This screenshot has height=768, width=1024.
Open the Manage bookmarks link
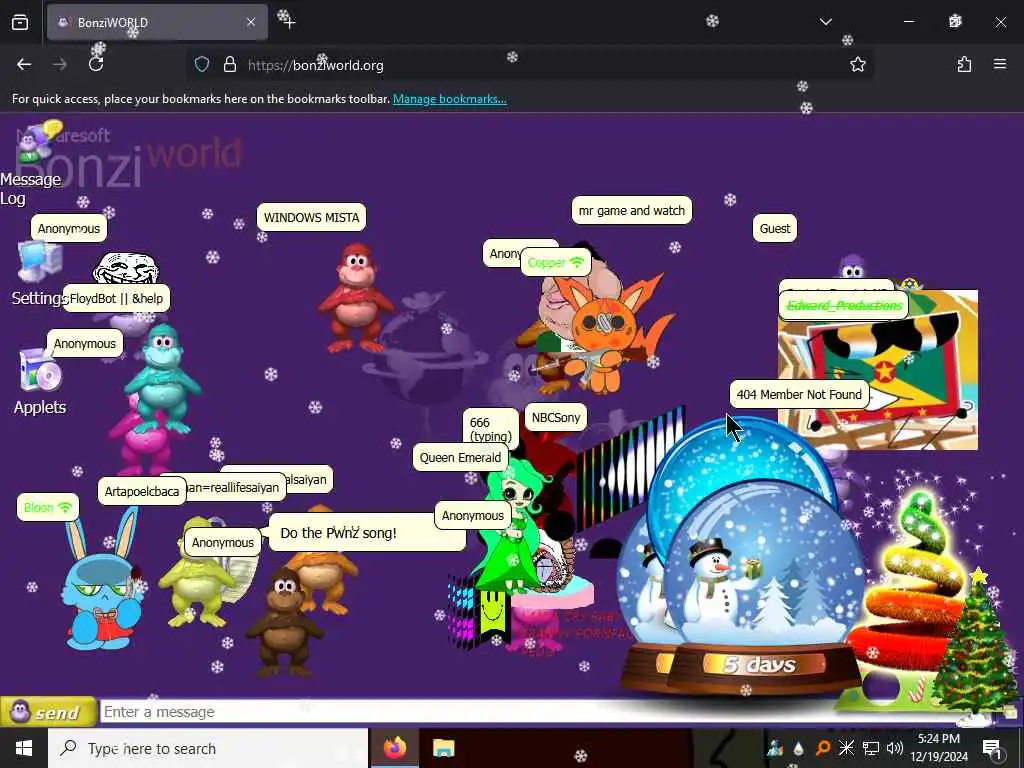449,99
